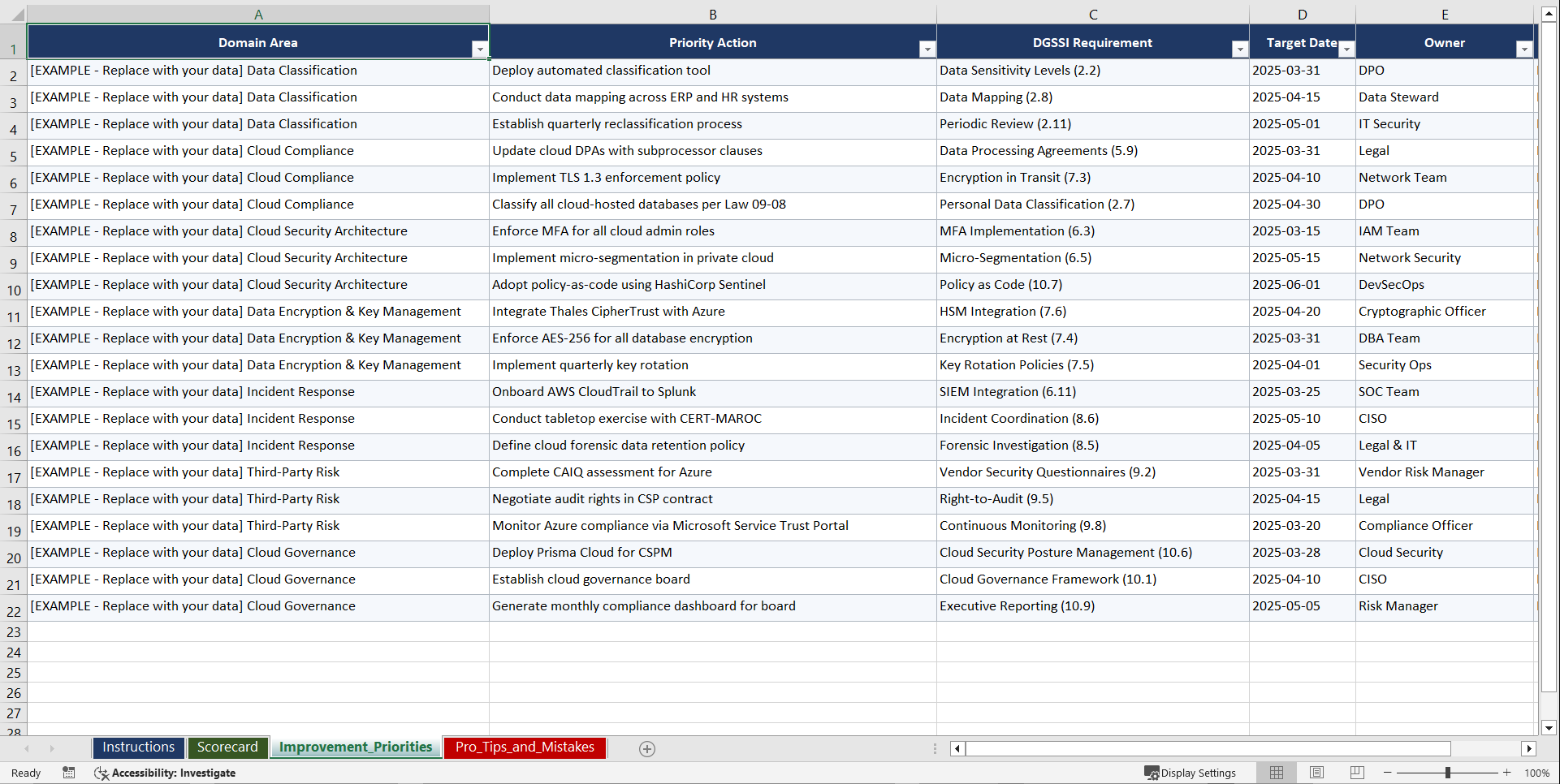Open the Pro_Tips_and_Mistakes sheet
Viewport: 1560px width, 784px height.
coord(525,747)
